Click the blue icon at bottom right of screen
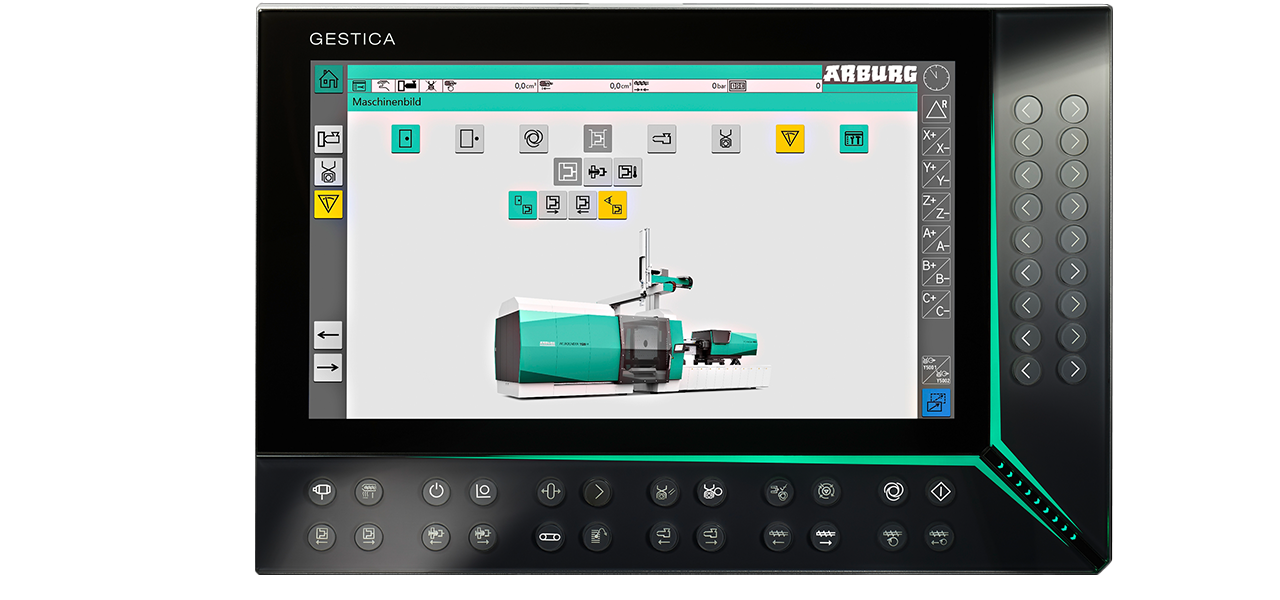 [x=936, y=403]
